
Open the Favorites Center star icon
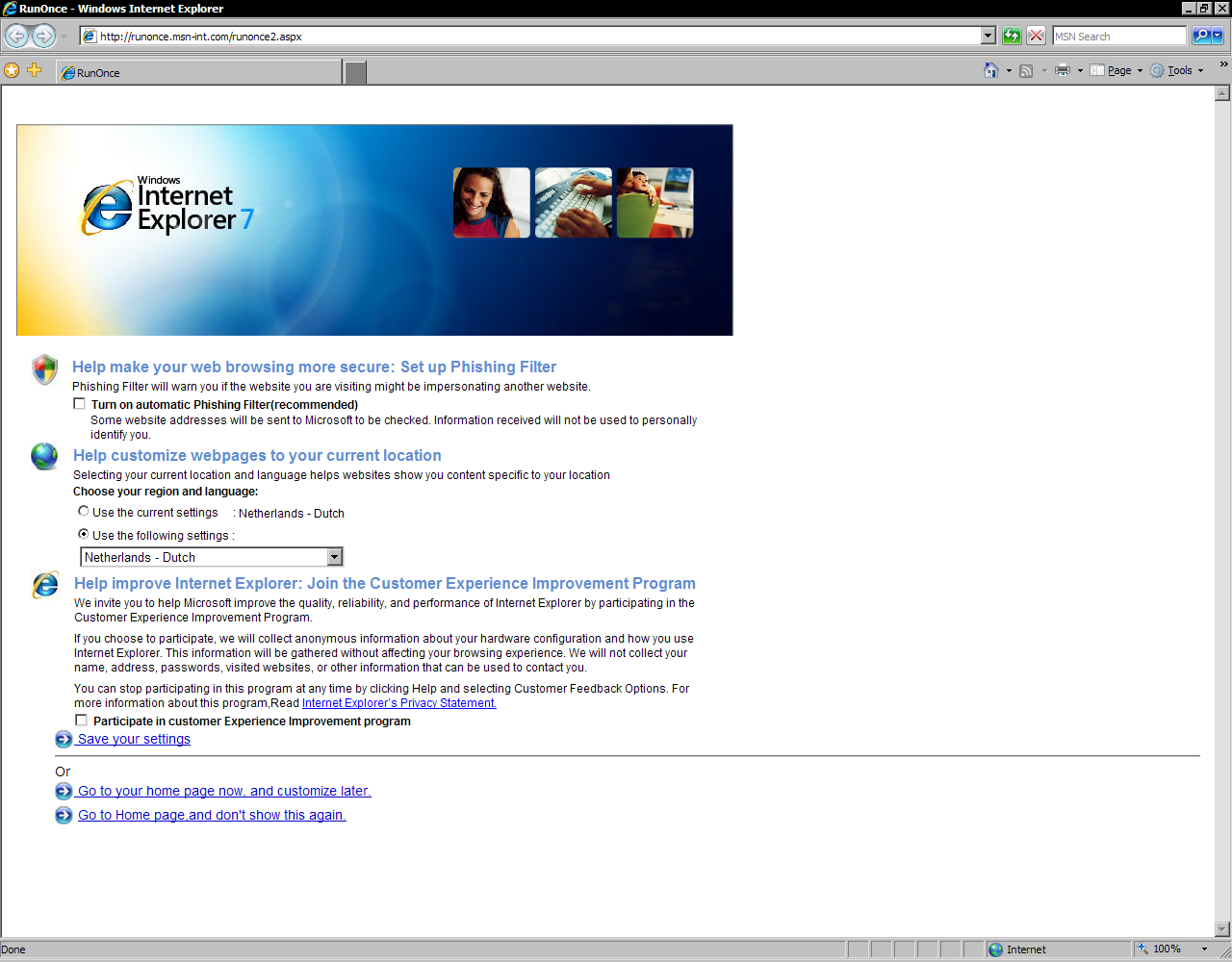click(12, 70)
